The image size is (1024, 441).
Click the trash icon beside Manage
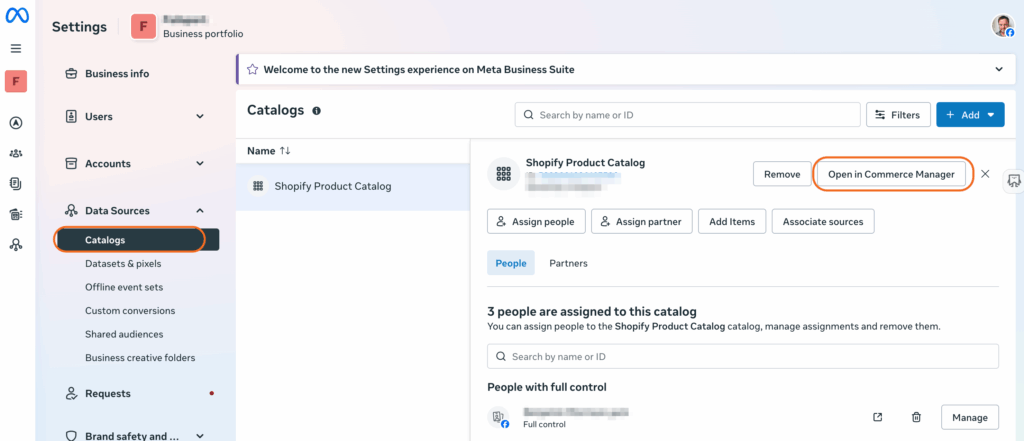(x=916, y=417)
